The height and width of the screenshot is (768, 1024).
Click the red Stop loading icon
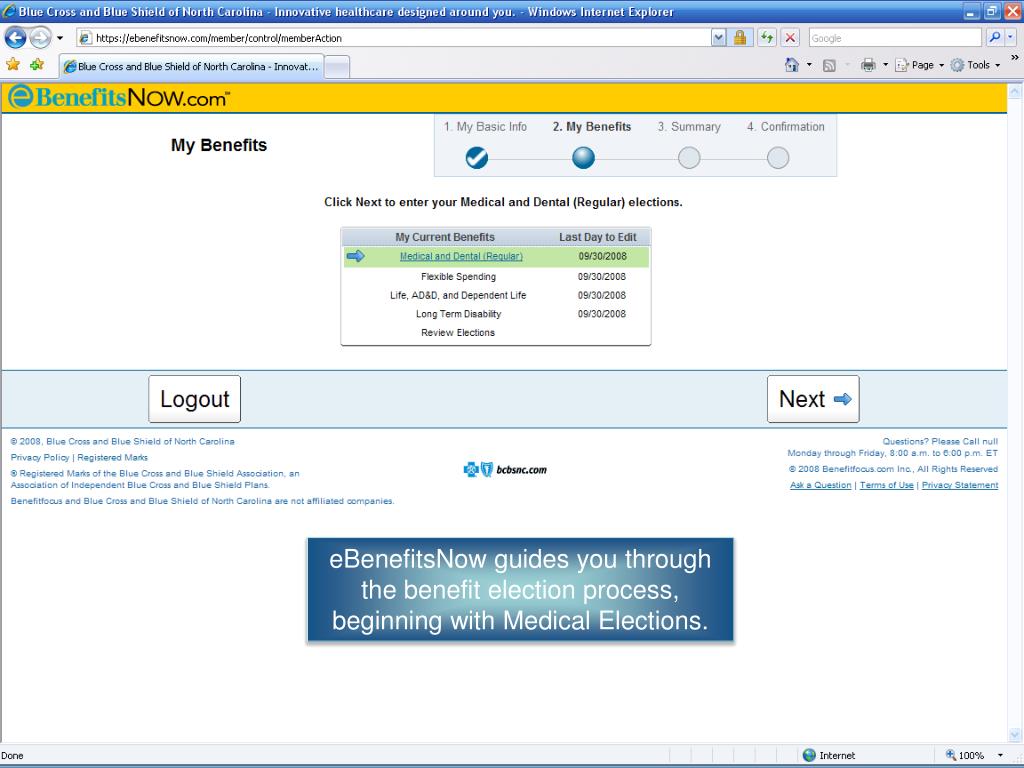(x=790, y=38)
